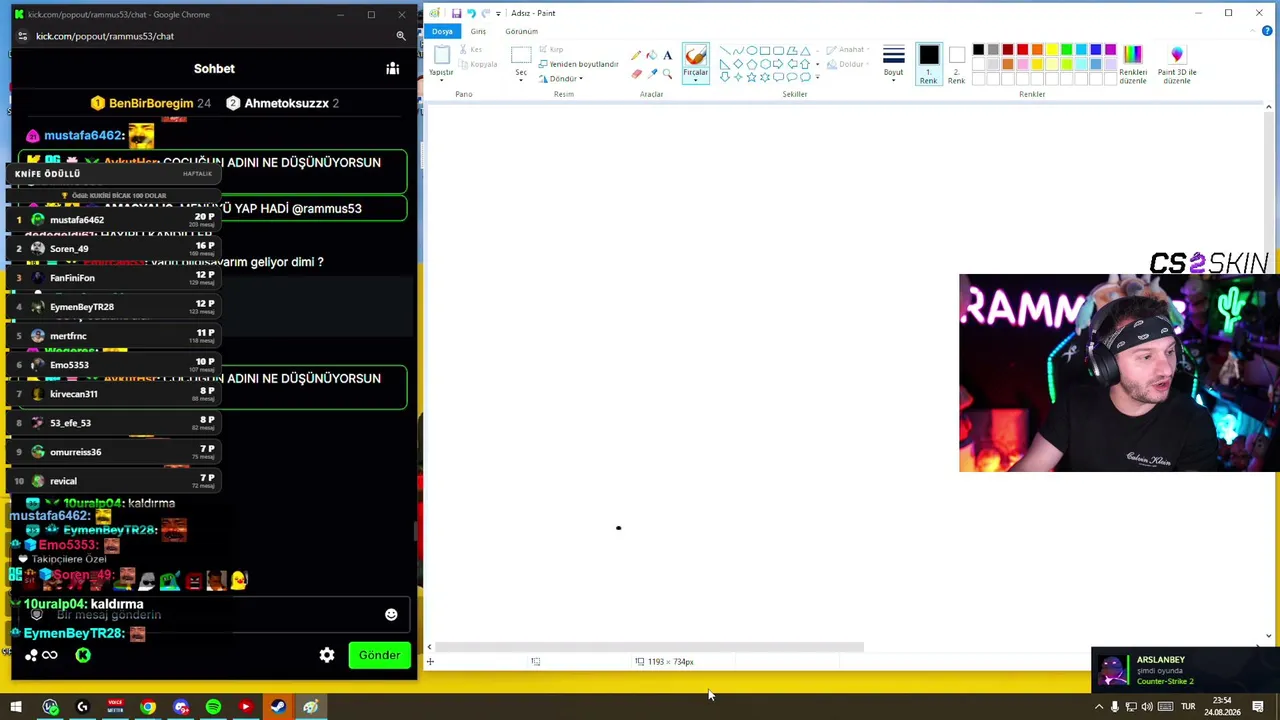Open the Action Center notifications button
The height and width of the screenshot is (720, 1280).
pyautogui.click(x=1258, y=707)
